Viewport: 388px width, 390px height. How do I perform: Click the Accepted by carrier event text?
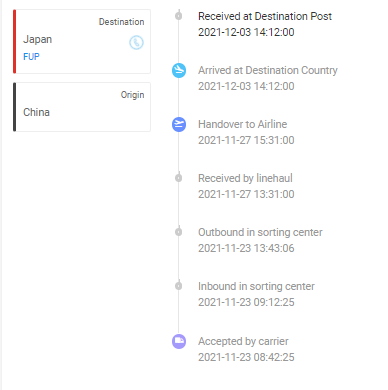coord(243,341)
